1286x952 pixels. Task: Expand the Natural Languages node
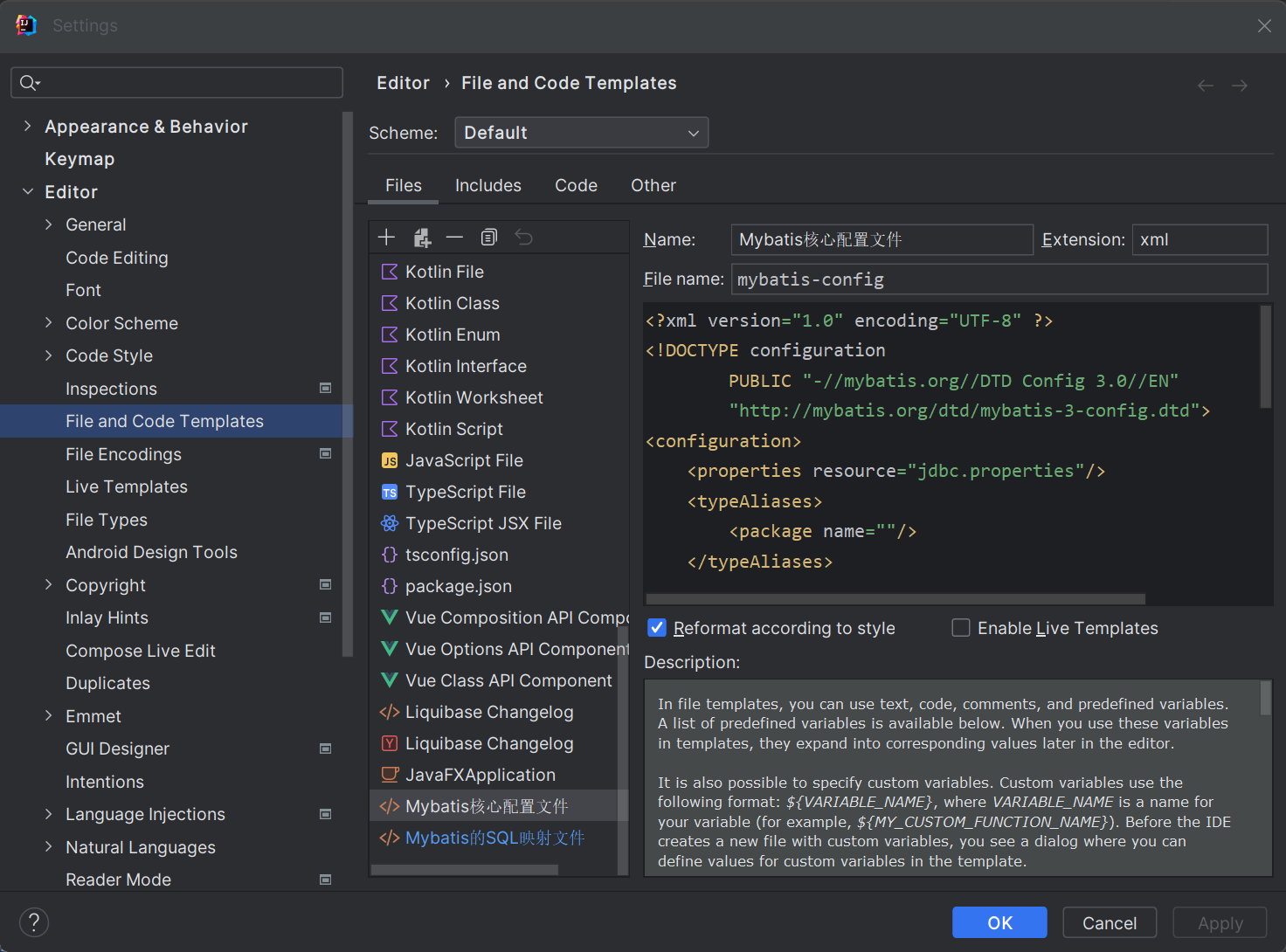click(49, 846)
